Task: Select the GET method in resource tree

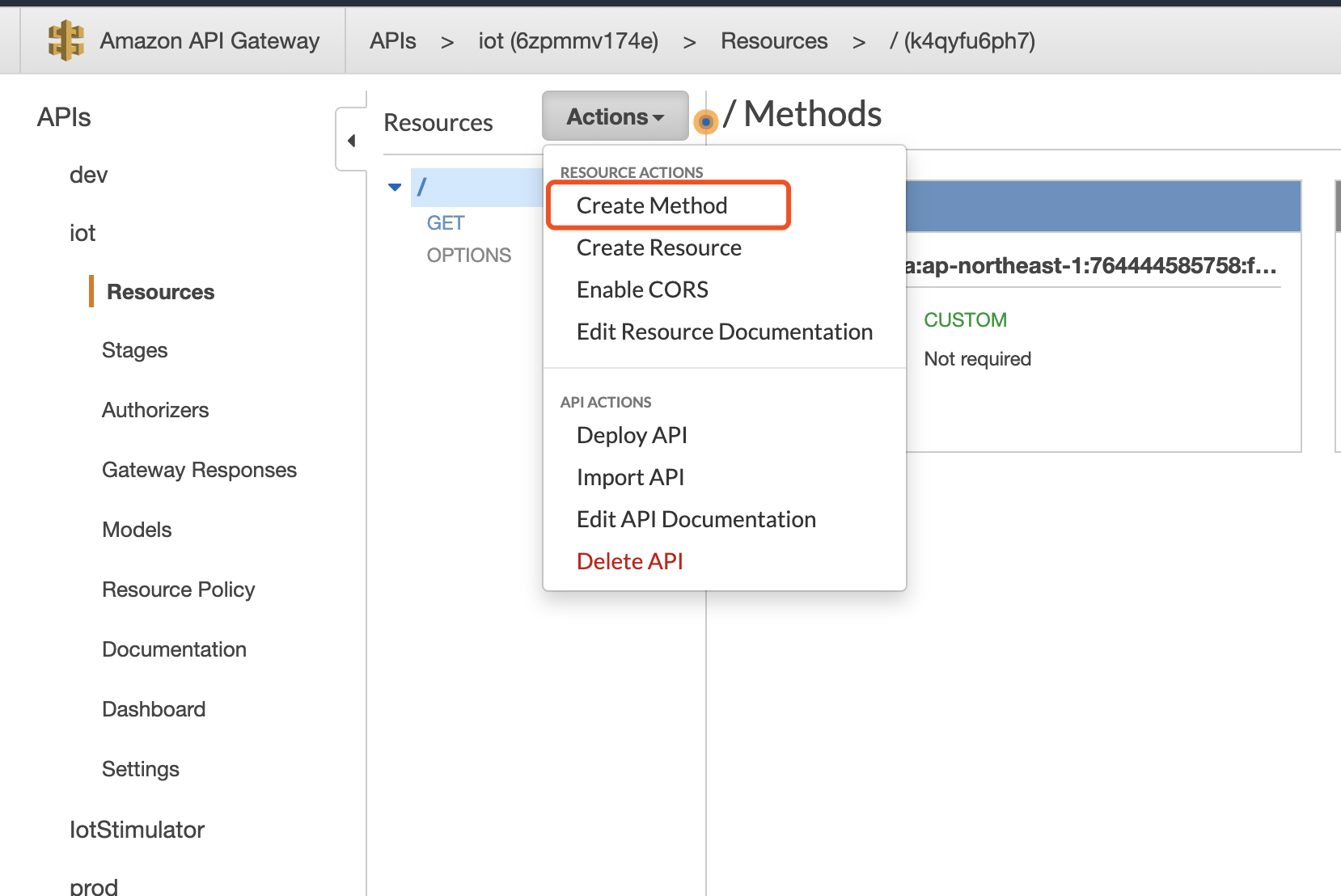Action: (x=446, y=222)
